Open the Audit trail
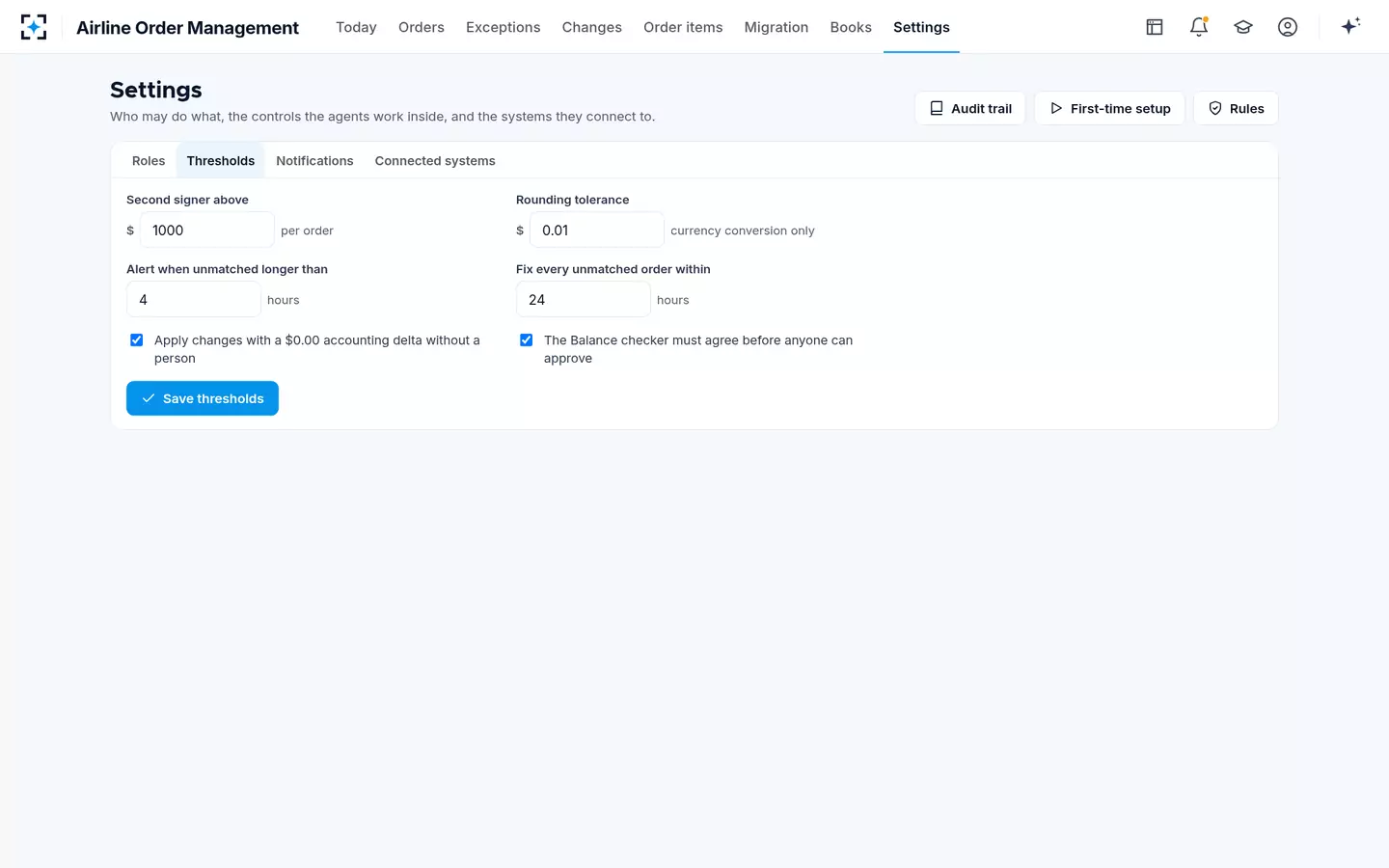The image size is (1389, 868). coord(970,108)
